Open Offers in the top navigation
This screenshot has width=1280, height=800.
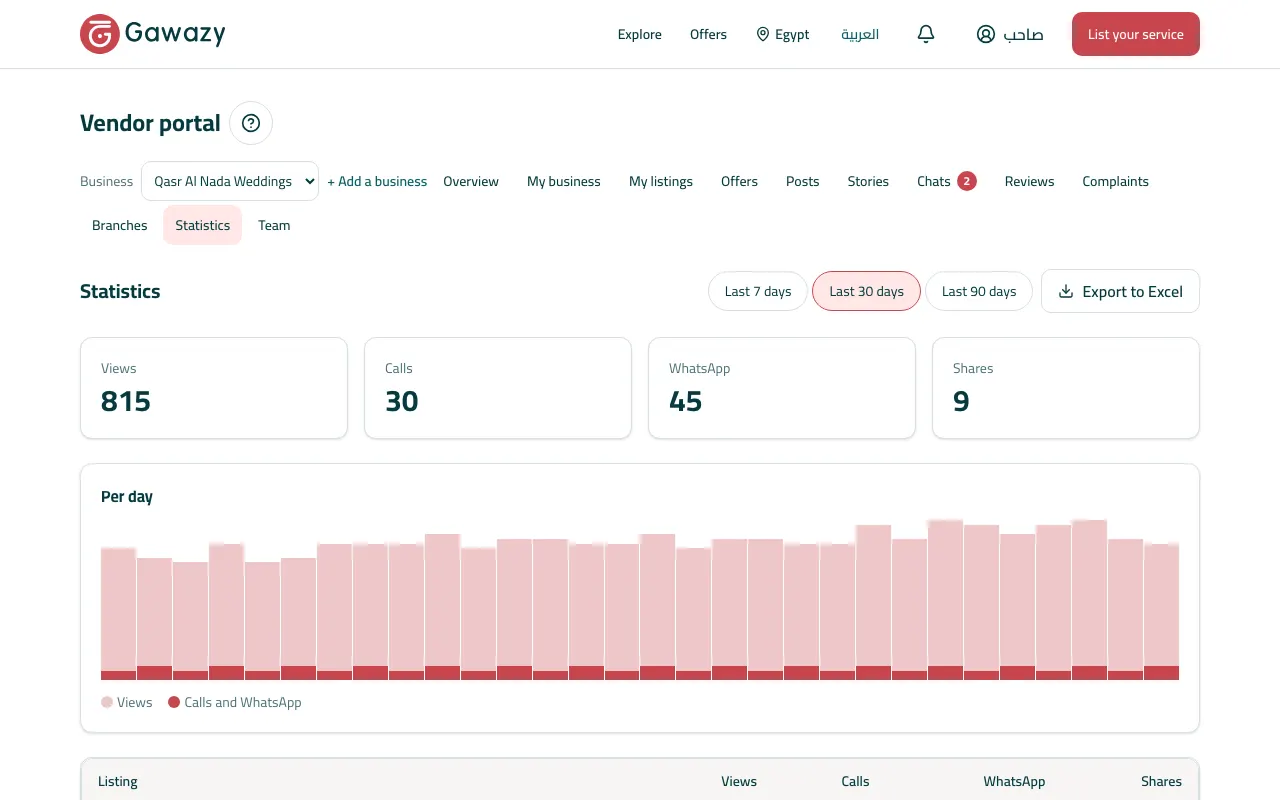[x=708, y=34]
